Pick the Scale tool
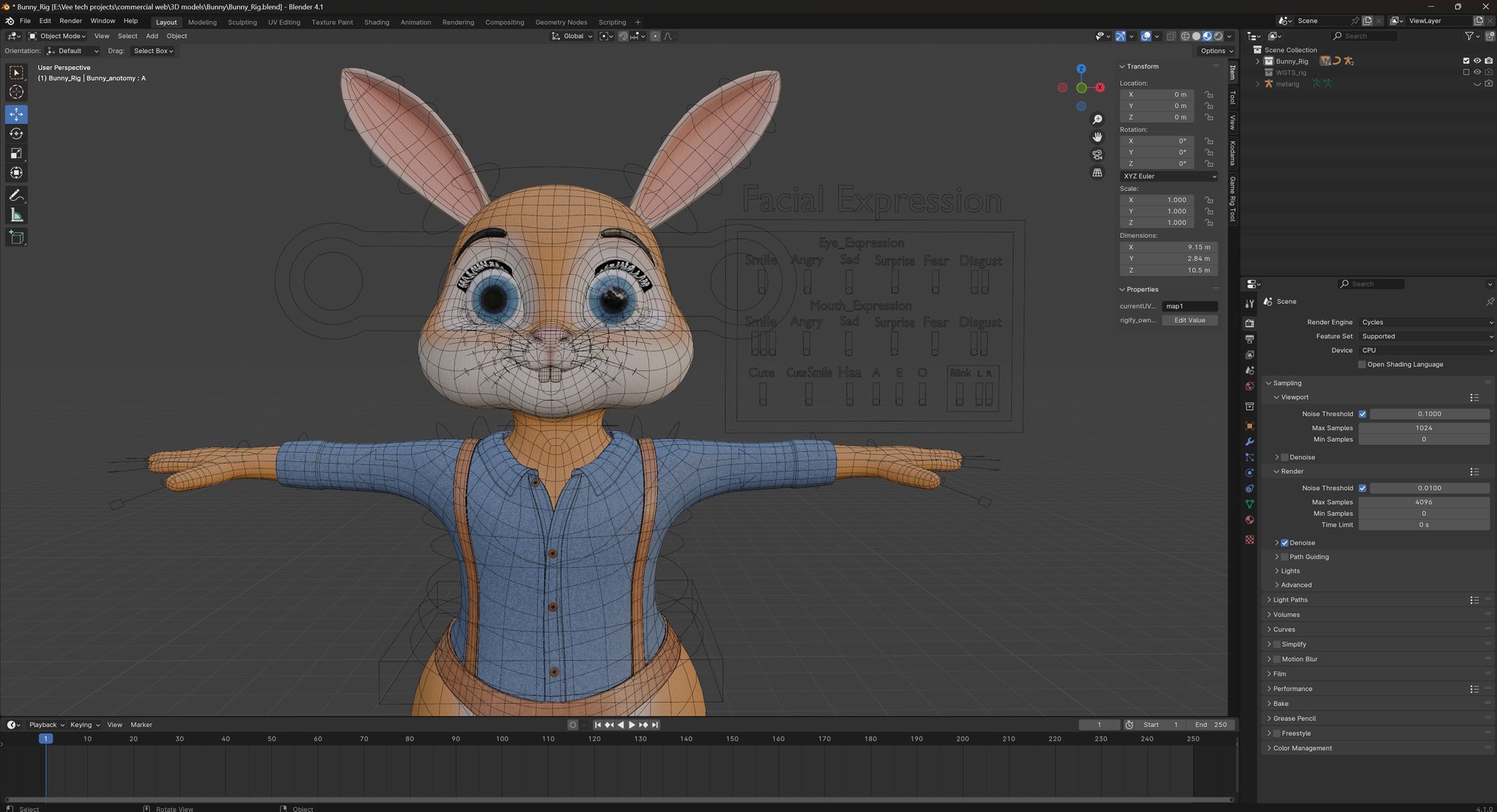 [x=16, y=154]
